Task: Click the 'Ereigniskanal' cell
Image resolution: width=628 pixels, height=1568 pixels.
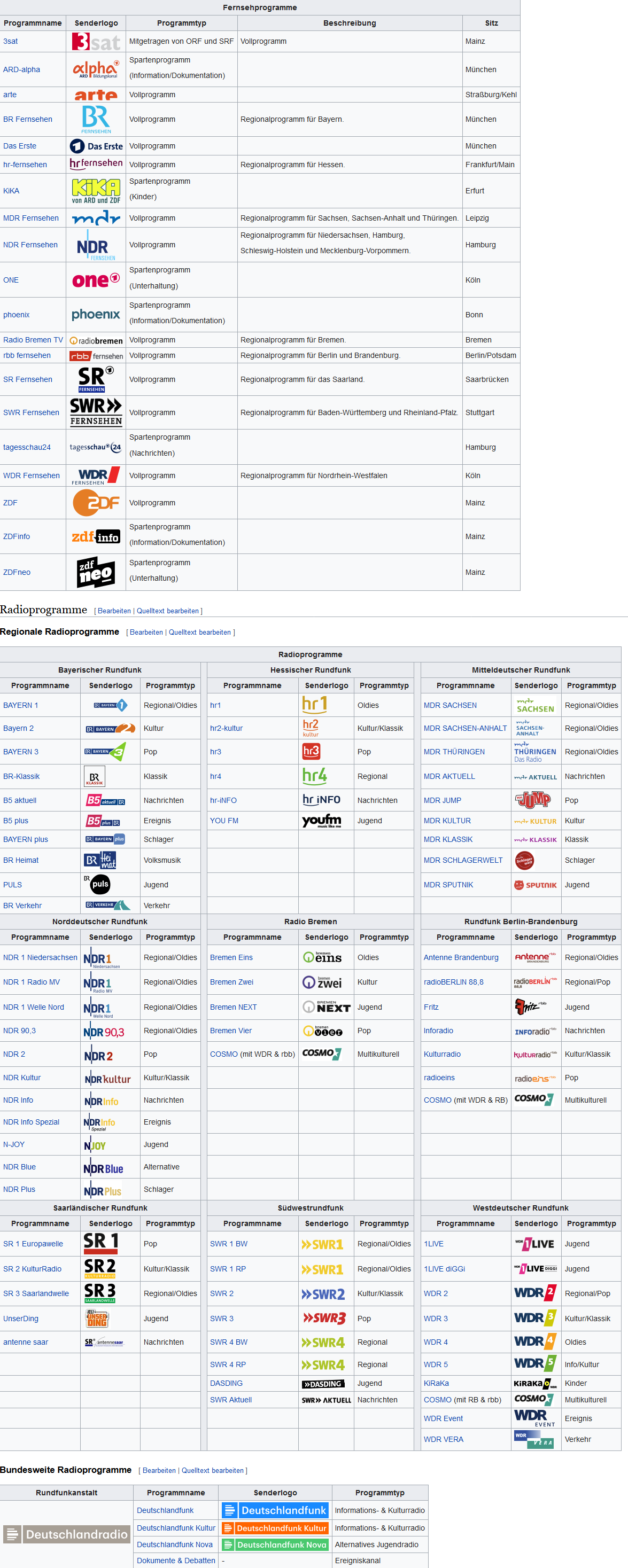Action: click(x=380, y=1561)
